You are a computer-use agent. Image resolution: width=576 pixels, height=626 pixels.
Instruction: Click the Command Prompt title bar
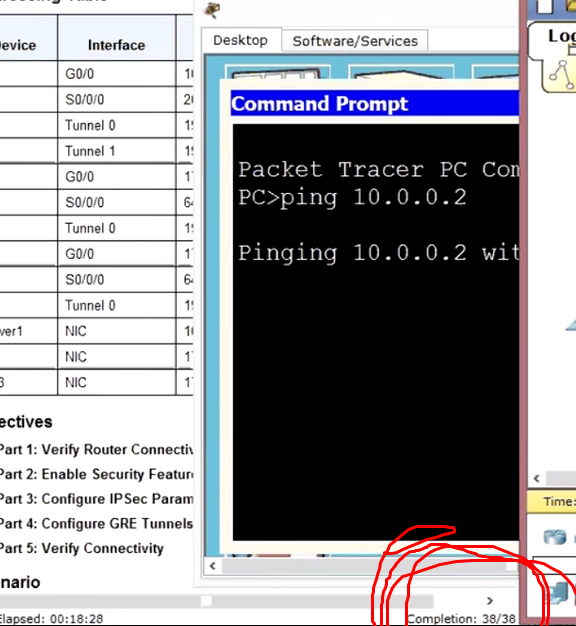375,103
